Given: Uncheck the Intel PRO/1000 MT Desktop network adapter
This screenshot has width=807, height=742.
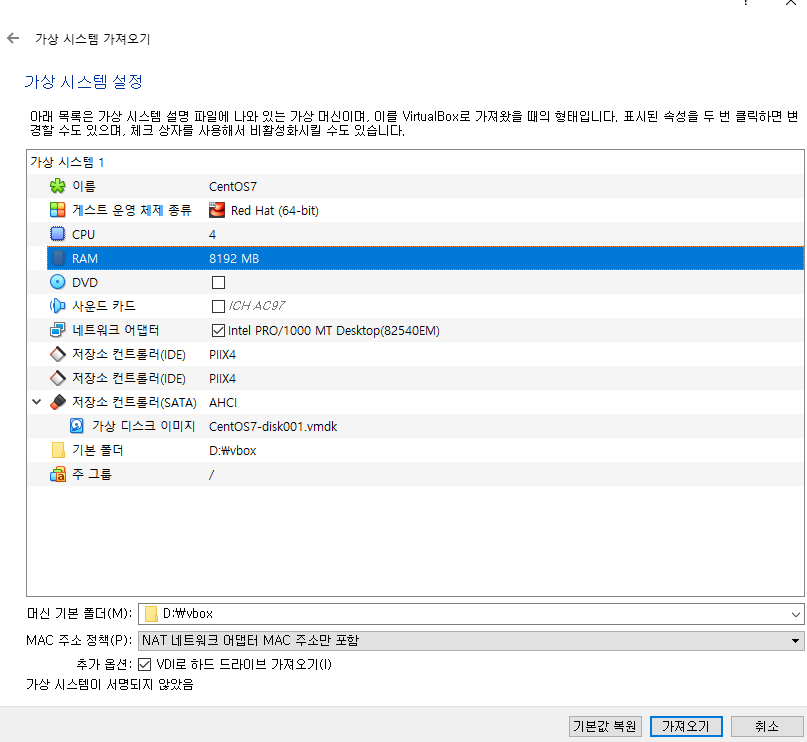Looking at the screenshot, I should point(218,330).
